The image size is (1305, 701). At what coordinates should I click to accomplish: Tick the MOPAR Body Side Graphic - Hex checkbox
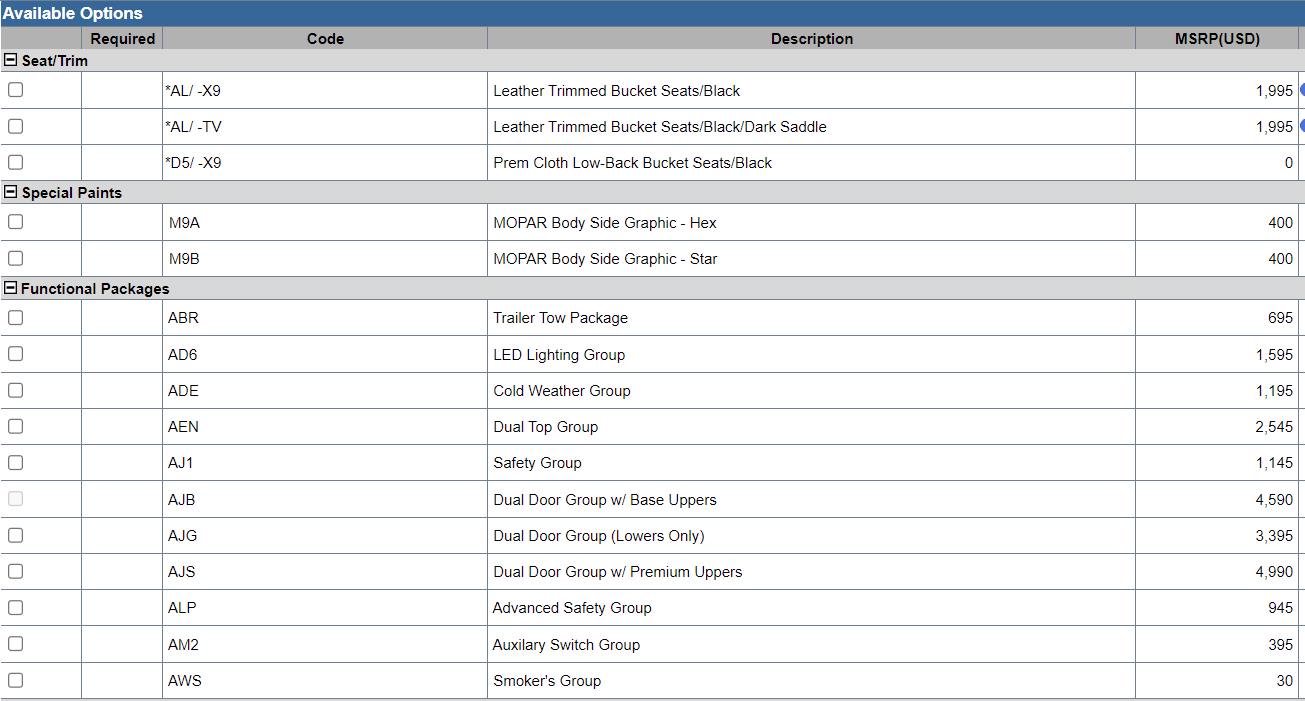(x=15, y=222)
